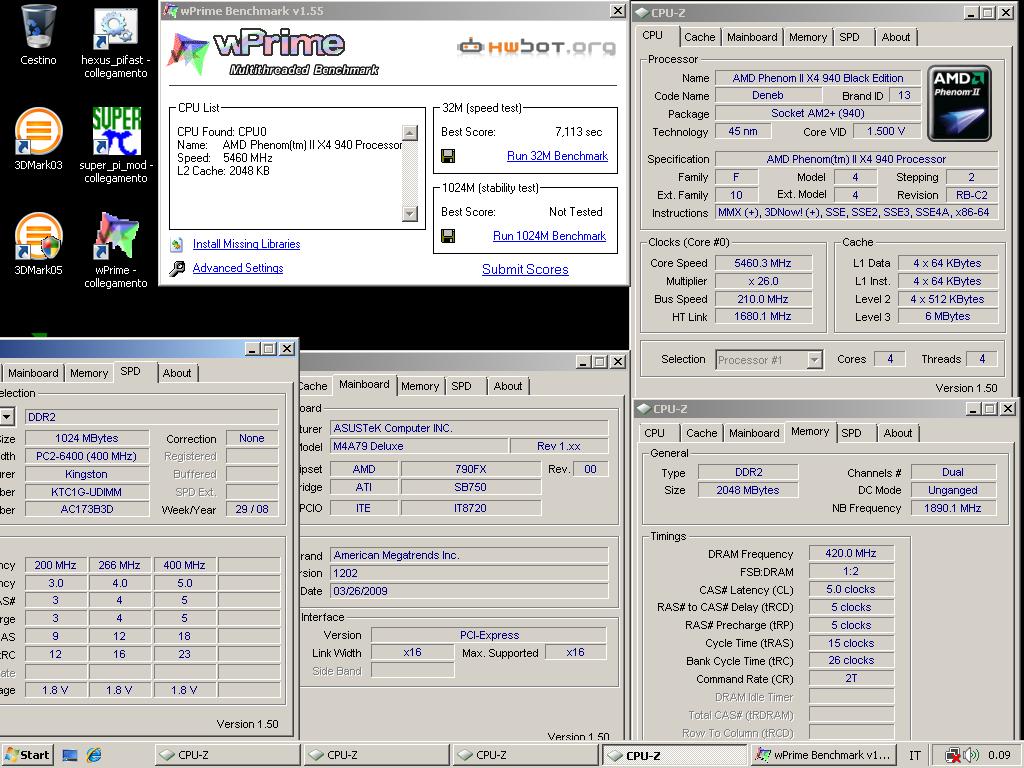The height and width of the screenshot is (768, 1024).
Task: Click the BIOS date 03/26/2009 field
Action: click(x=468, y=591)
